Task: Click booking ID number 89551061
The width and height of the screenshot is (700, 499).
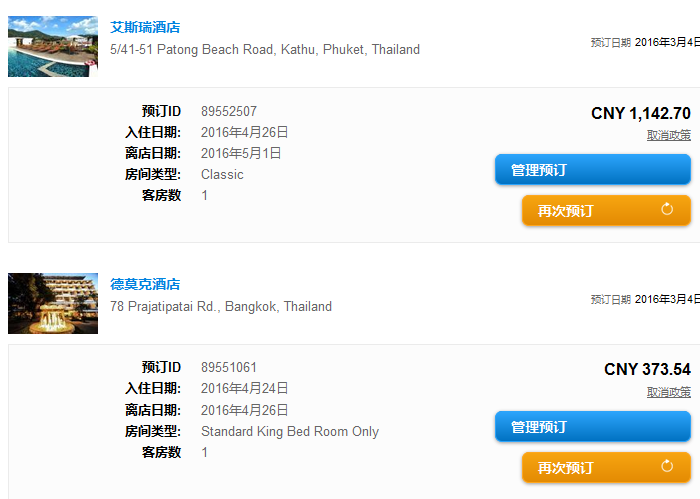Action: pyautogui.click(x=229, y=367)
